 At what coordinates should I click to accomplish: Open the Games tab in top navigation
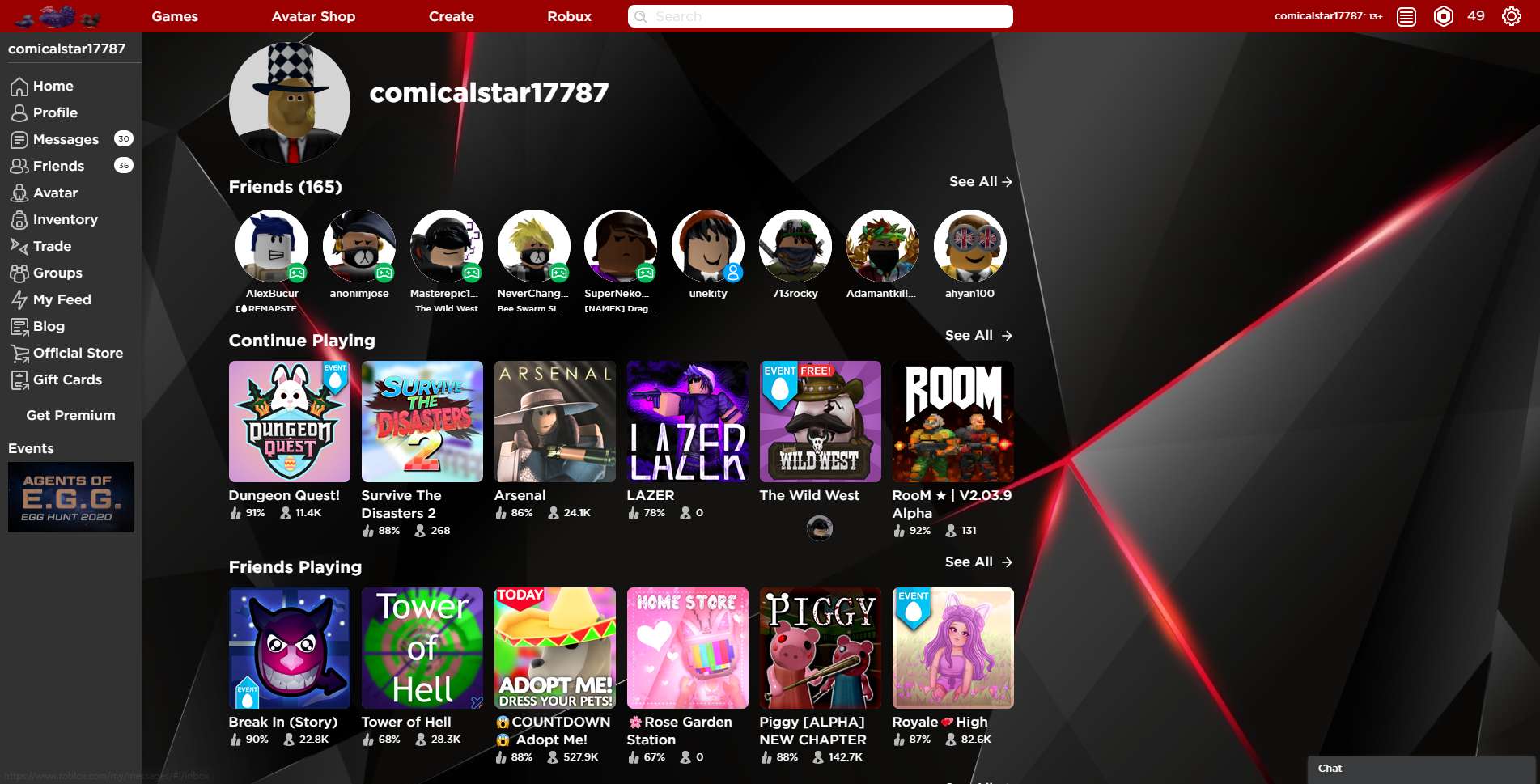pyautogui.click(x=175, y=16)
